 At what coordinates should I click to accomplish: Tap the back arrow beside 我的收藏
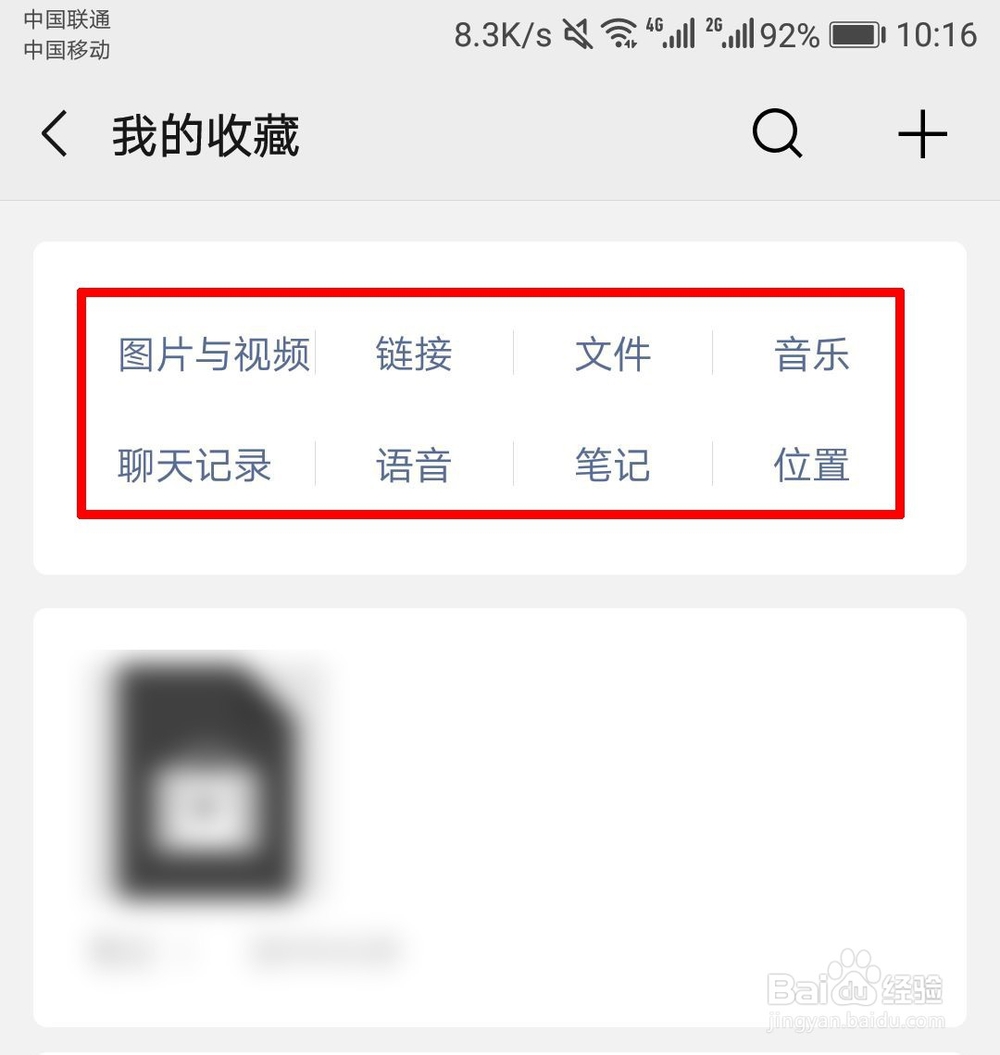(55, 134)
